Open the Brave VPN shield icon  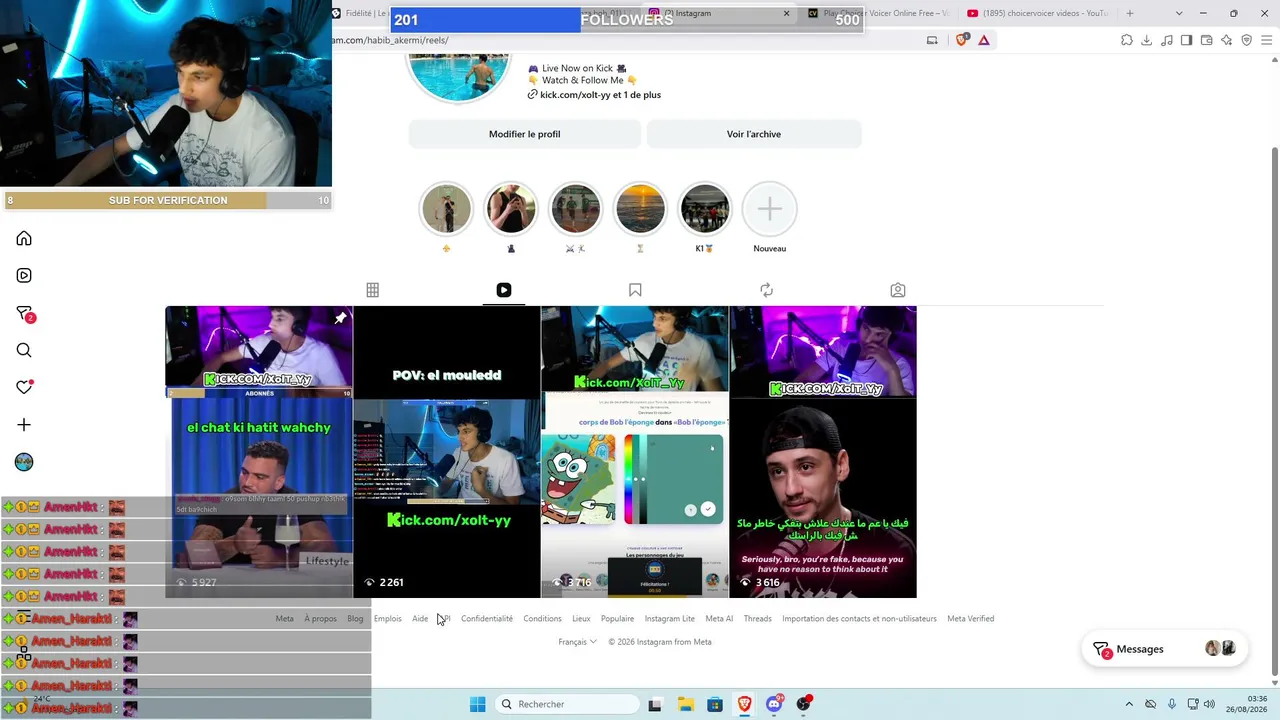1247,40
